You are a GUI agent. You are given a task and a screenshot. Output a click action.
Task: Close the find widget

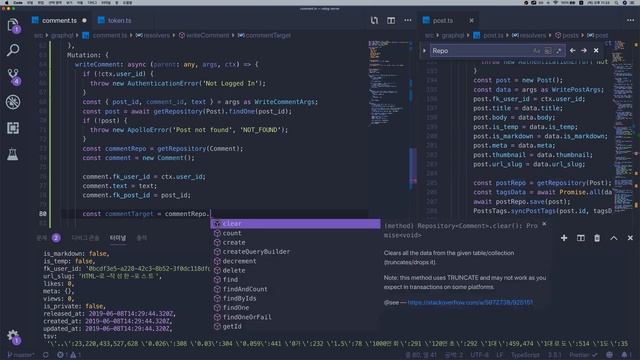(596, 51)
